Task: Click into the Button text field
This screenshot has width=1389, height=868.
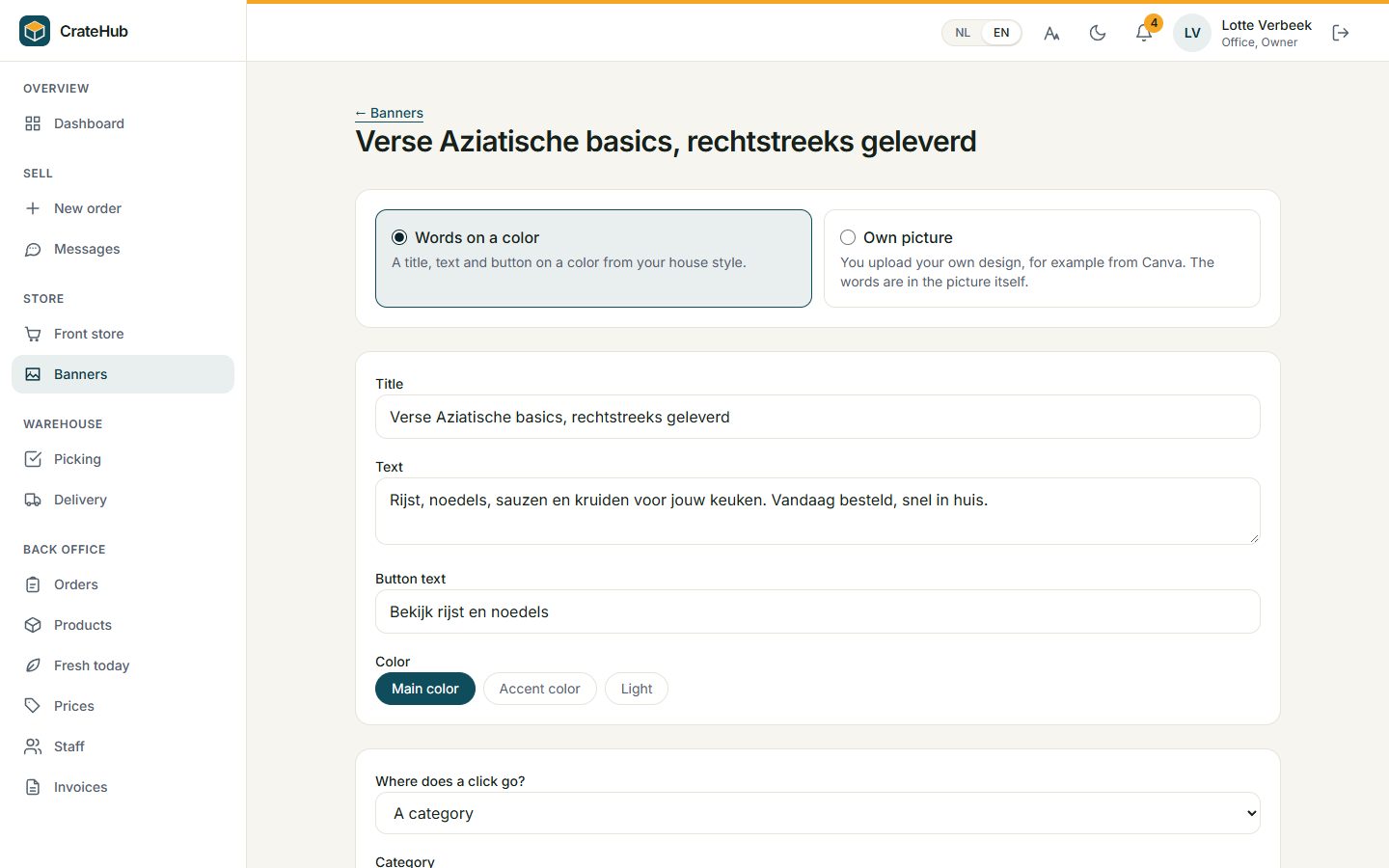Action: pyautogui.click(x=818, y=611)
